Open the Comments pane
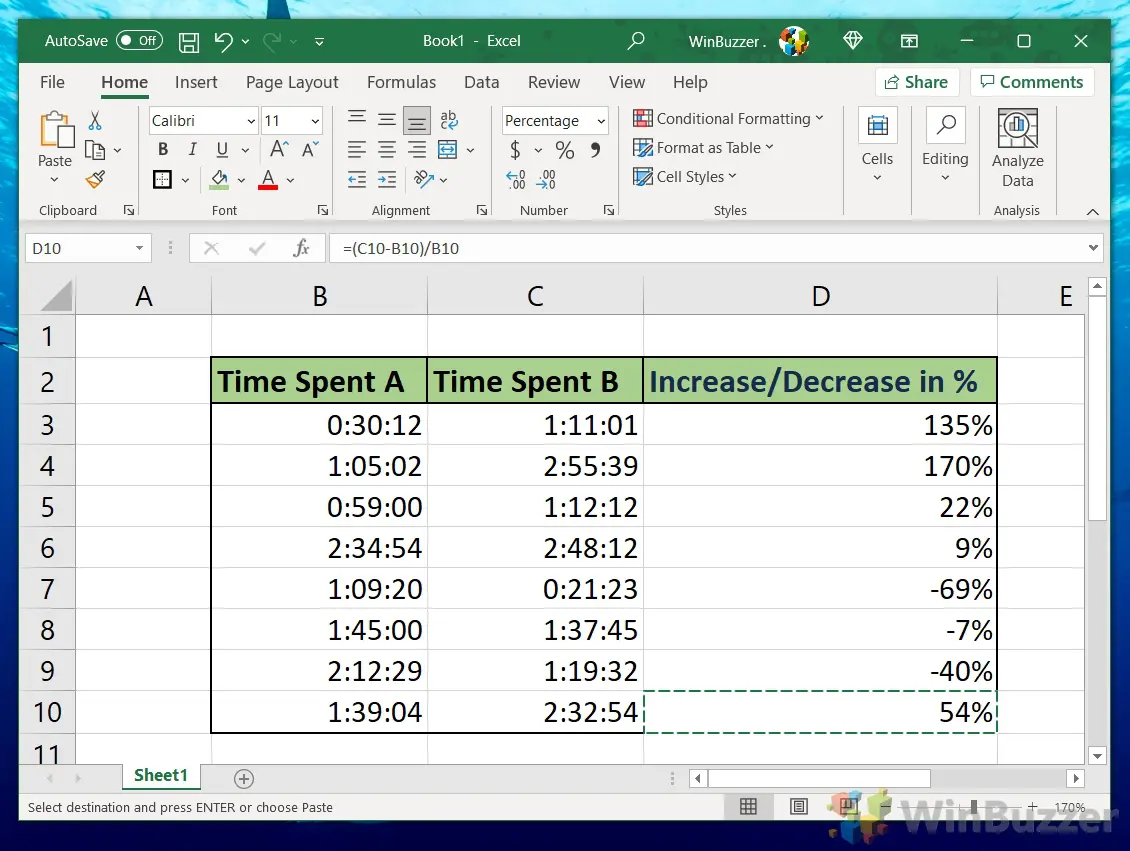 point(1032,82)
